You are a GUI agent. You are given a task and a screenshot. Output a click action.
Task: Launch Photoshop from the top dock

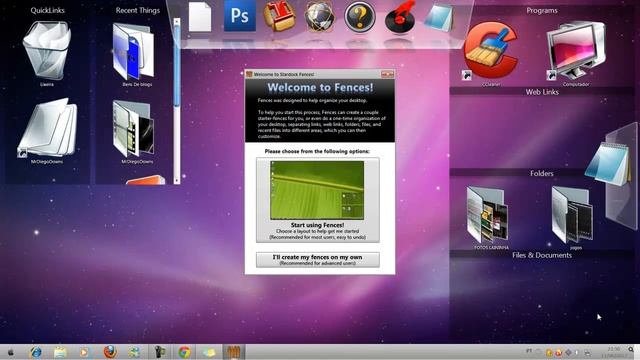[240, 16]
